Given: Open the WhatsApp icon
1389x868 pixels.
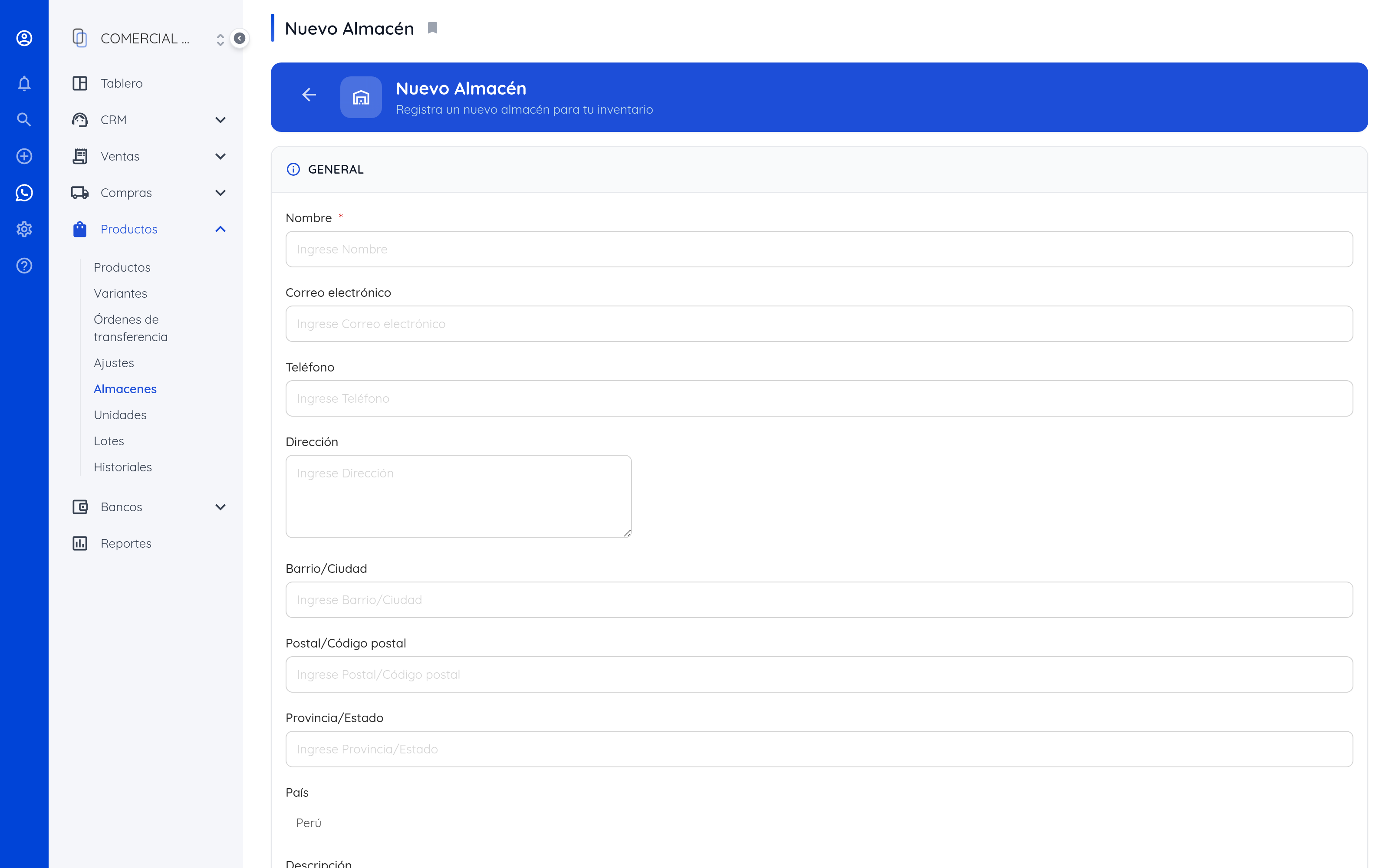Looking at the screenshot, I should click(24, 193).
